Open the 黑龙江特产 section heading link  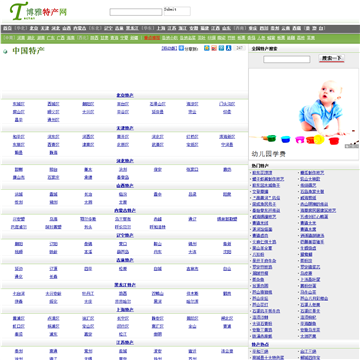click(x=125, y=285)
